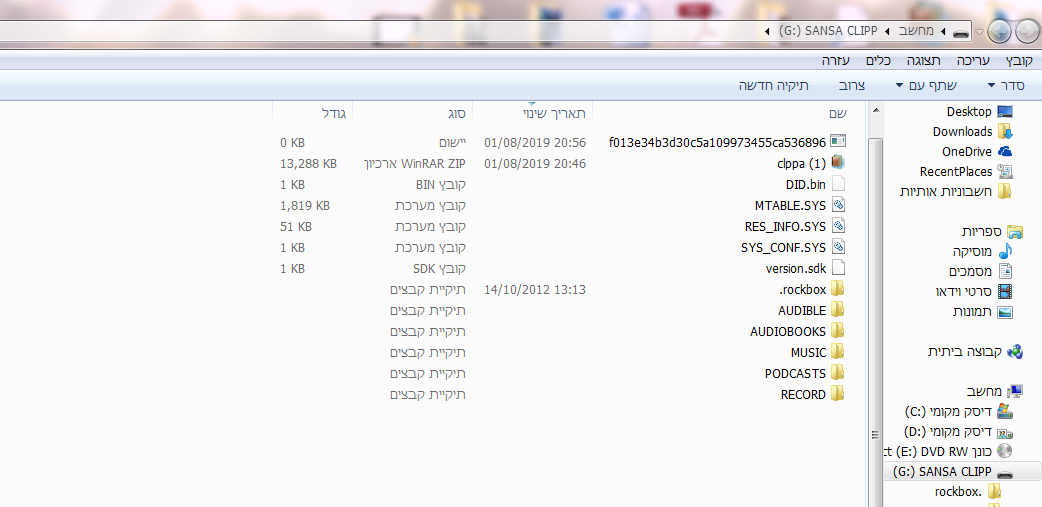Open Downloads in navigation pane

click(972, 132)
